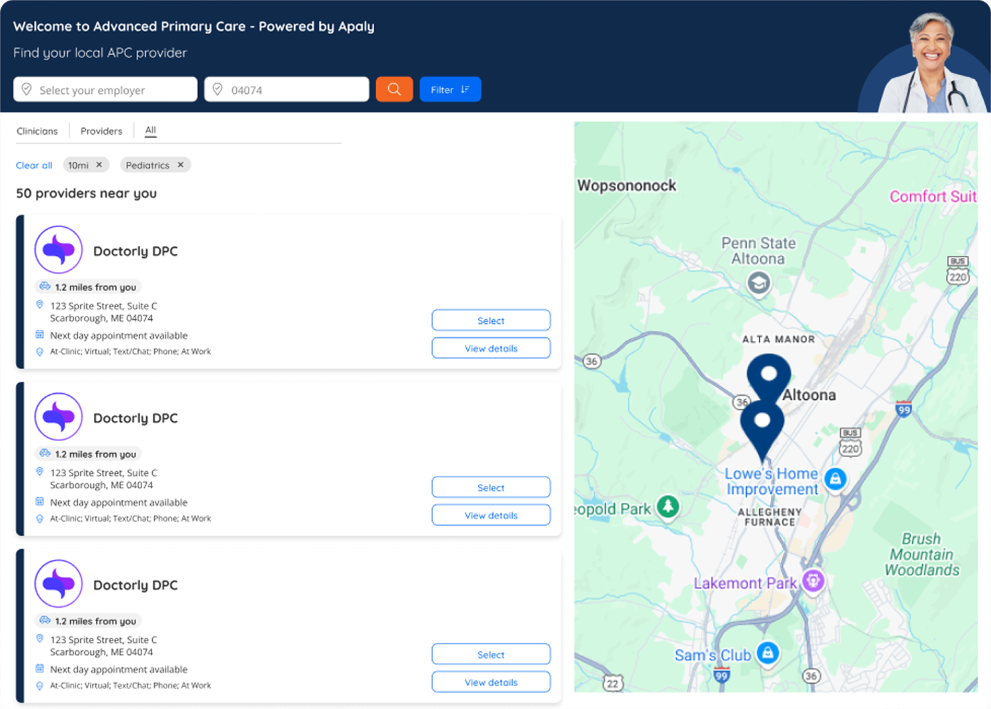Switch to the Clinicians tab
Screen dimensions: 991x709
coord(37,131)
